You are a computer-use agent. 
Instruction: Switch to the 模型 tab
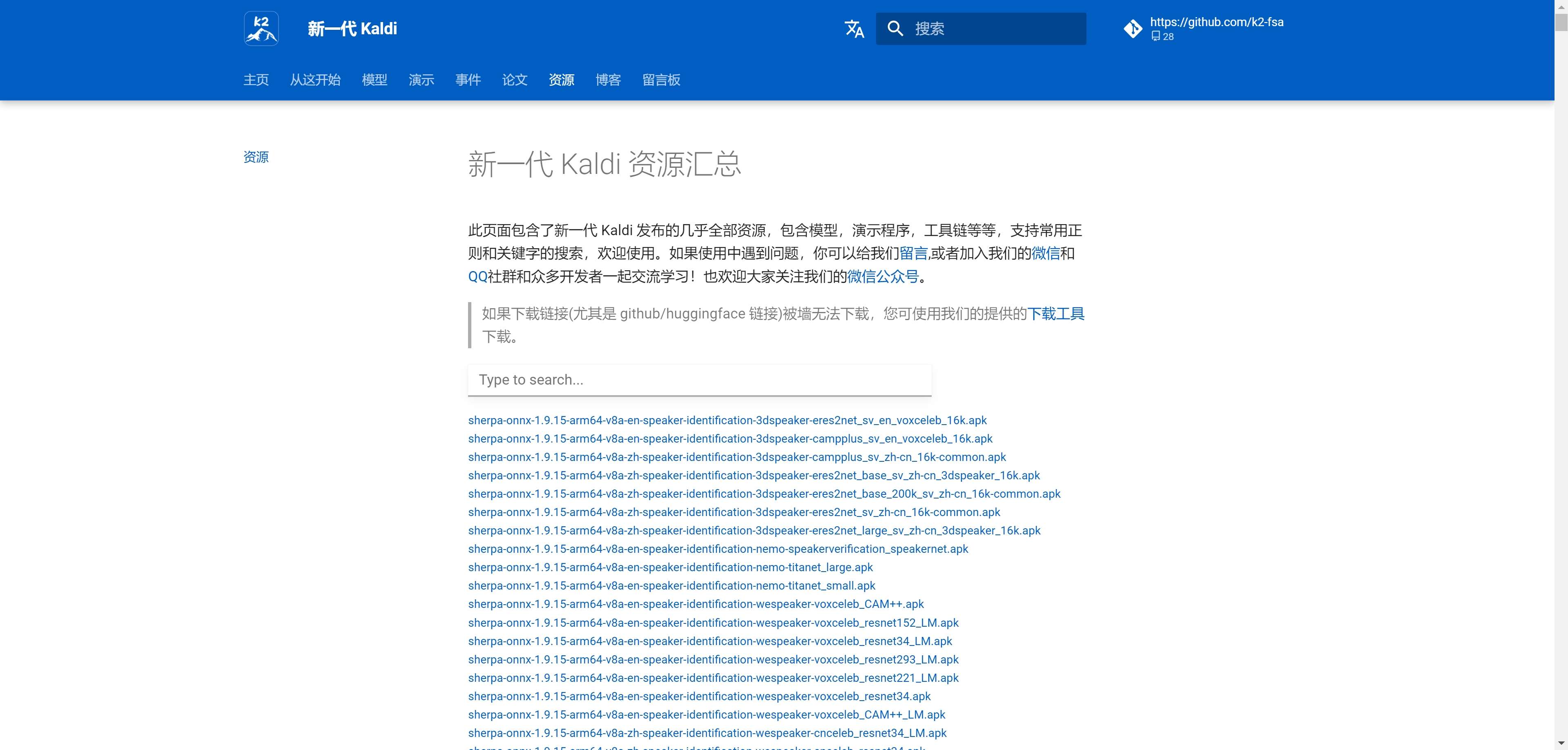click(375, 80)
